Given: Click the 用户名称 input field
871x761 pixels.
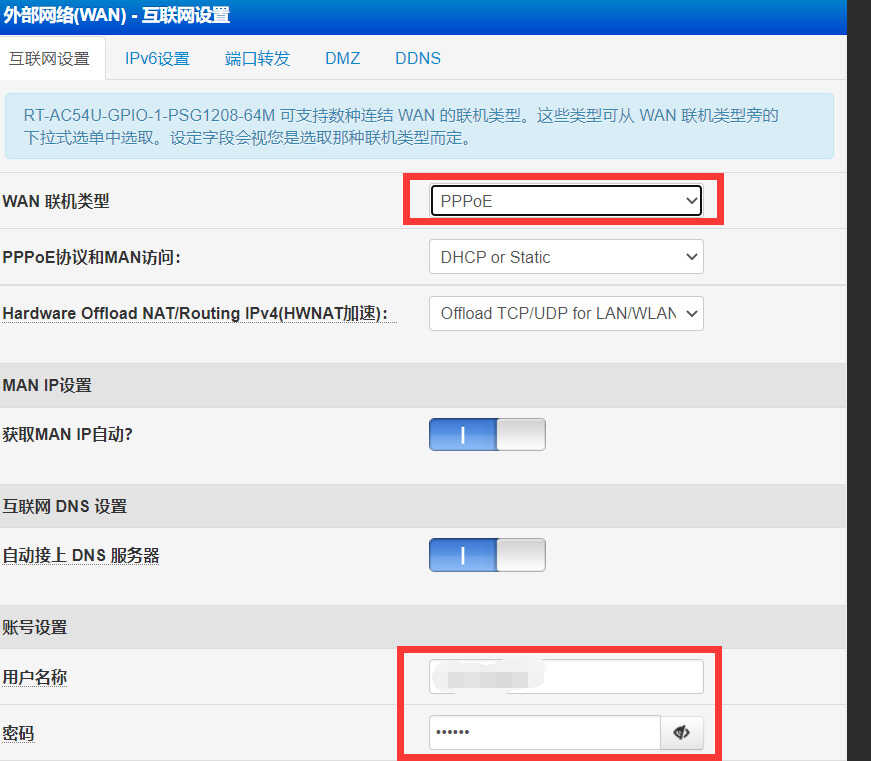Looking at the screenshot, I should tap(566, 677).
